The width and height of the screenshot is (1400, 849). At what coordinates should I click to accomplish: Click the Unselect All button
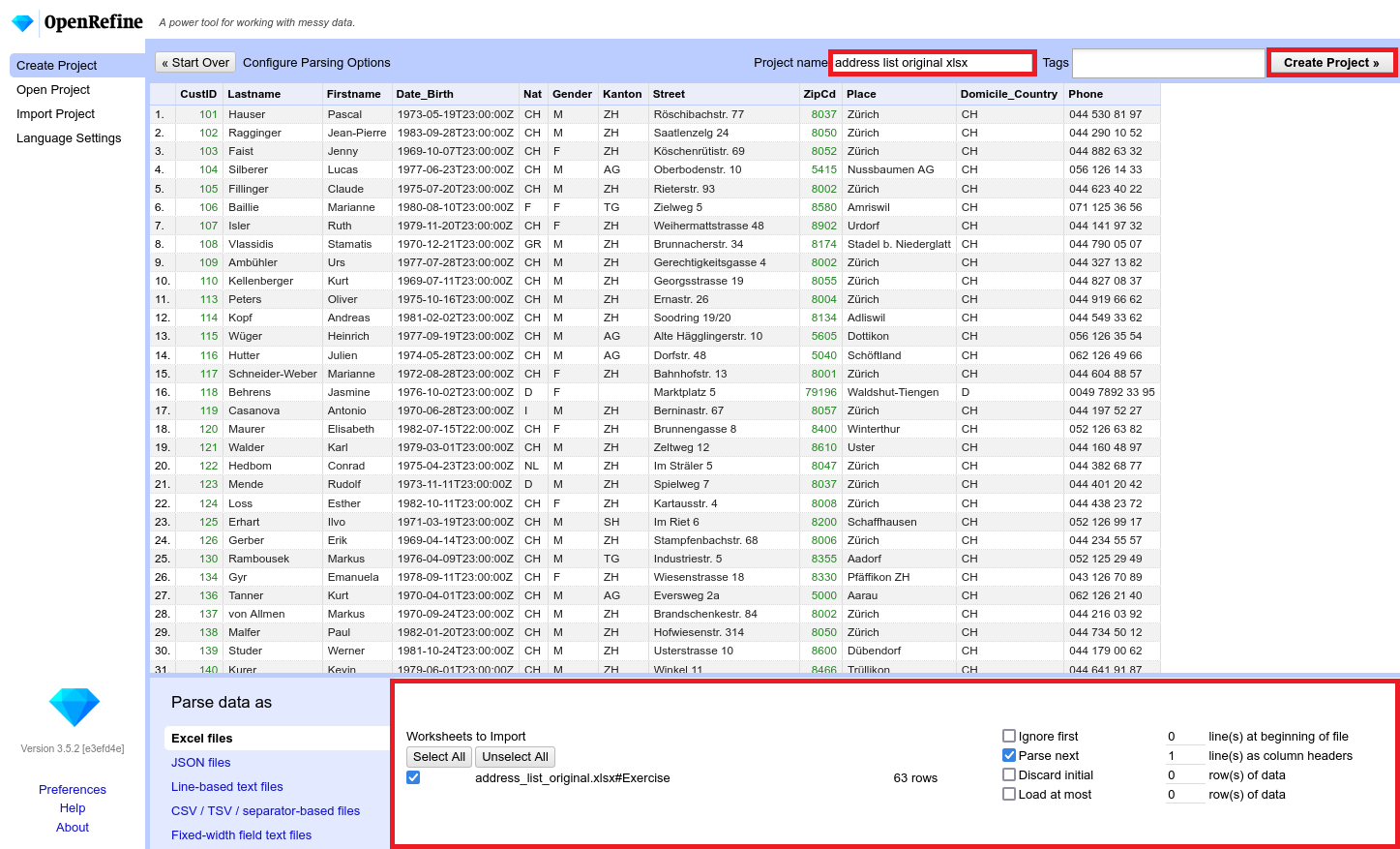(x=515, y=756)
